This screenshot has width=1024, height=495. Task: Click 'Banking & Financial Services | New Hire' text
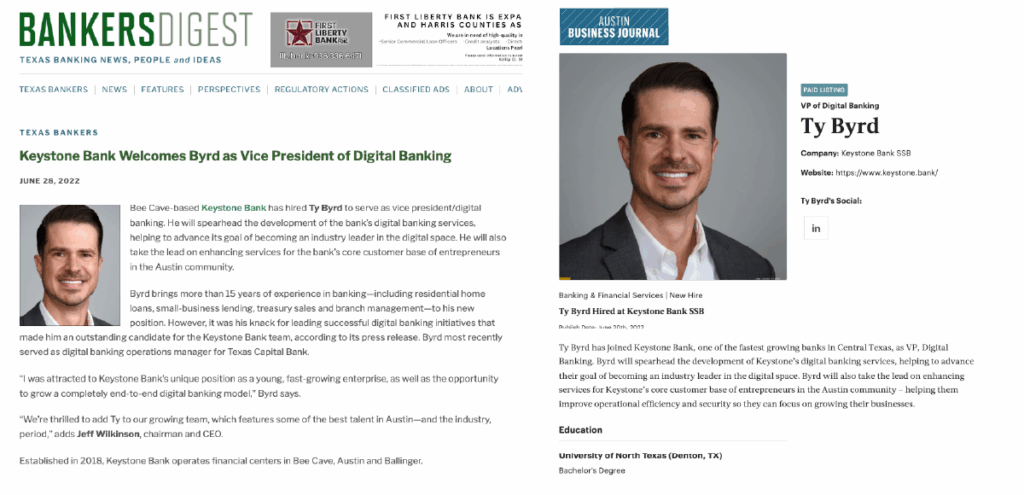point(631,295)
